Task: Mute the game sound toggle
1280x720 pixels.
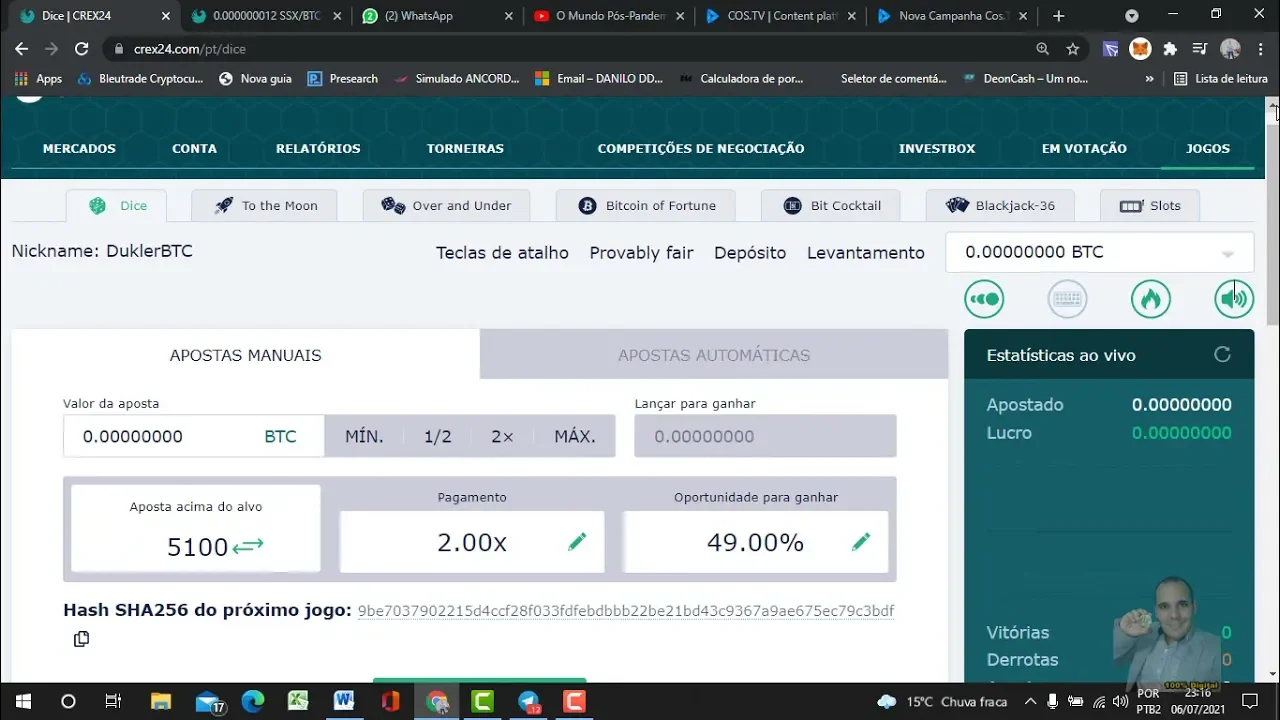Action: pyautogui.click(x=1233, y=299)
